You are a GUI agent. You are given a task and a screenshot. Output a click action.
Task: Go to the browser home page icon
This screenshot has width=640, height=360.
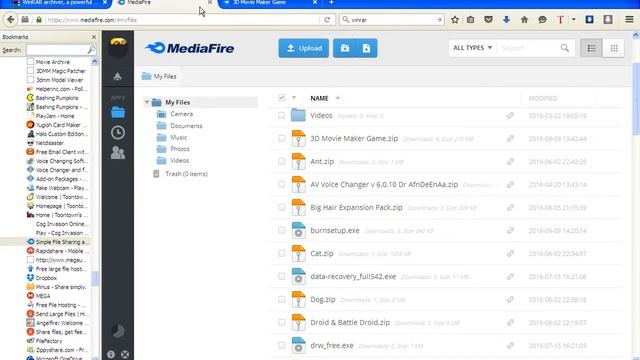coord(524,20)
